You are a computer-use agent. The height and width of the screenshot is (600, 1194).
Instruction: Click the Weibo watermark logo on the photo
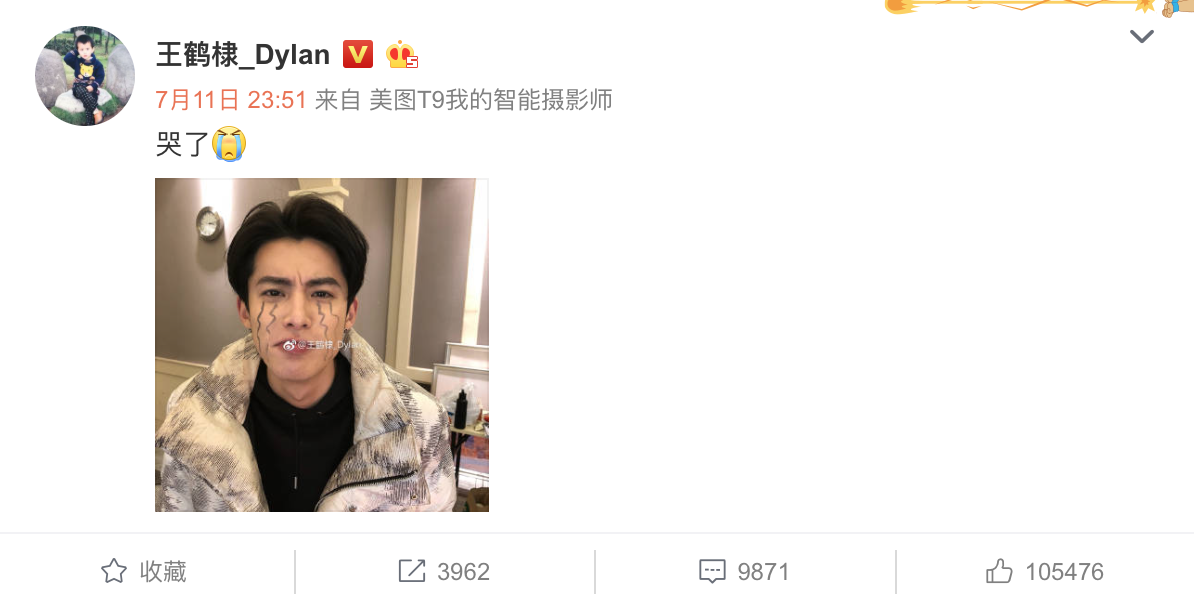click(x=290, y=346)
